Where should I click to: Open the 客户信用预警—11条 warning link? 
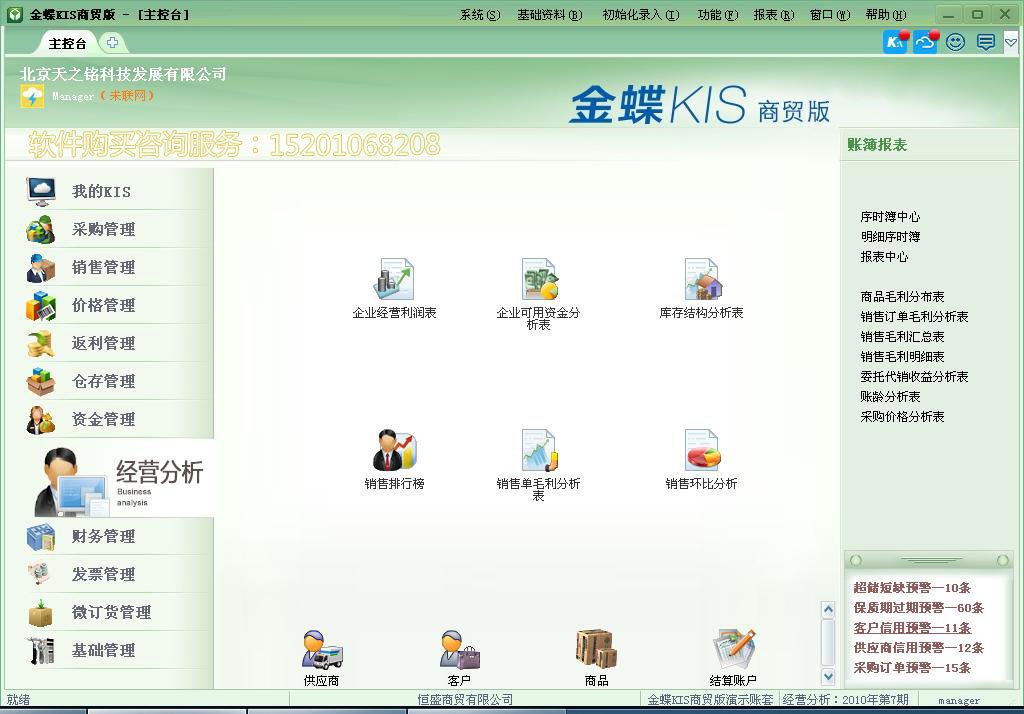pos(911,628)
